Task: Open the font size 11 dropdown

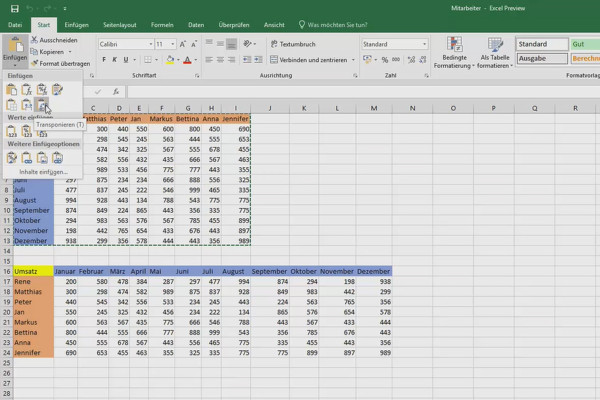Action: click(x=172, y=44)
